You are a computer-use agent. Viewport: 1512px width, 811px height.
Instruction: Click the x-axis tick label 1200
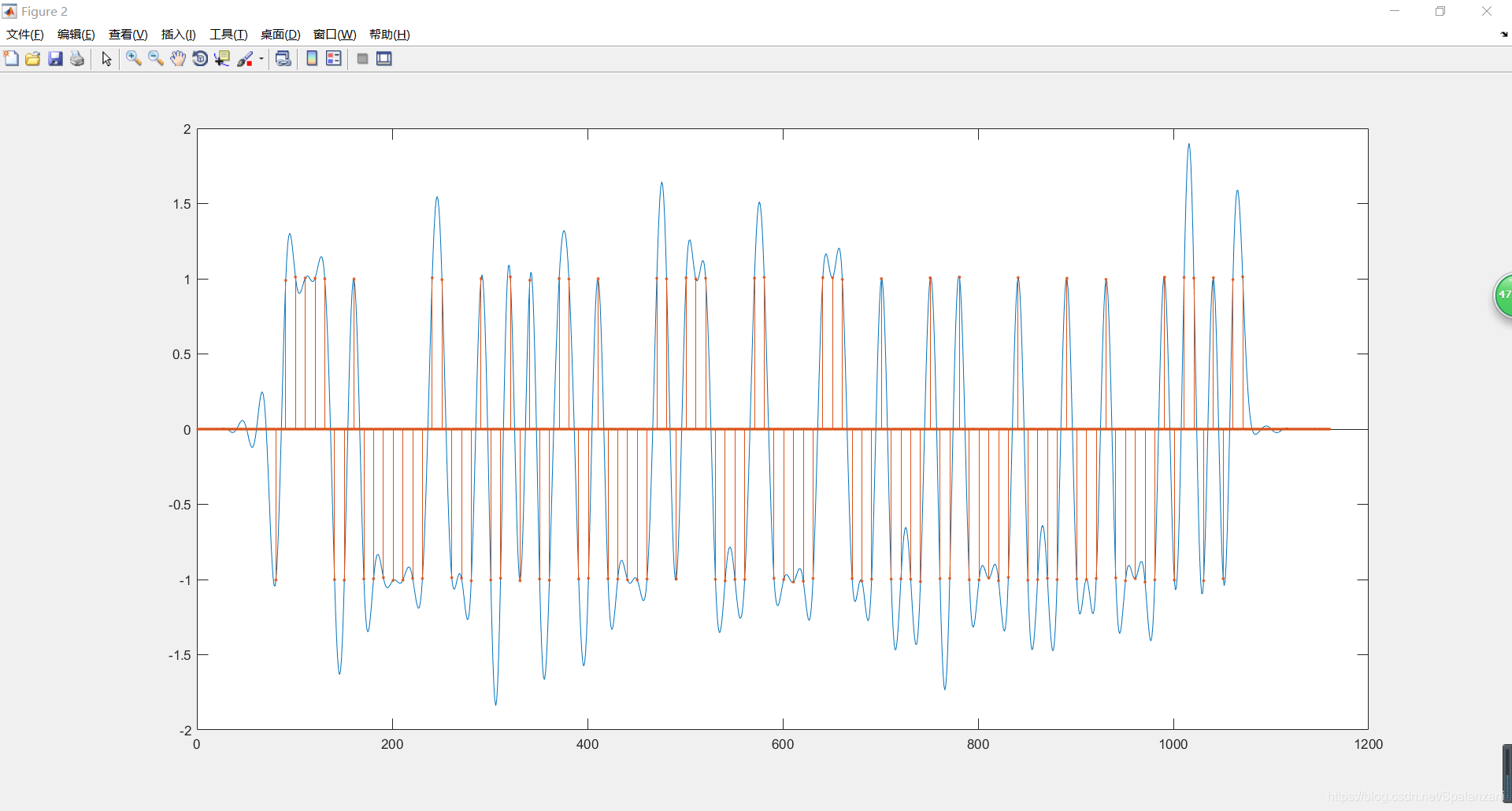point(1369,744)
